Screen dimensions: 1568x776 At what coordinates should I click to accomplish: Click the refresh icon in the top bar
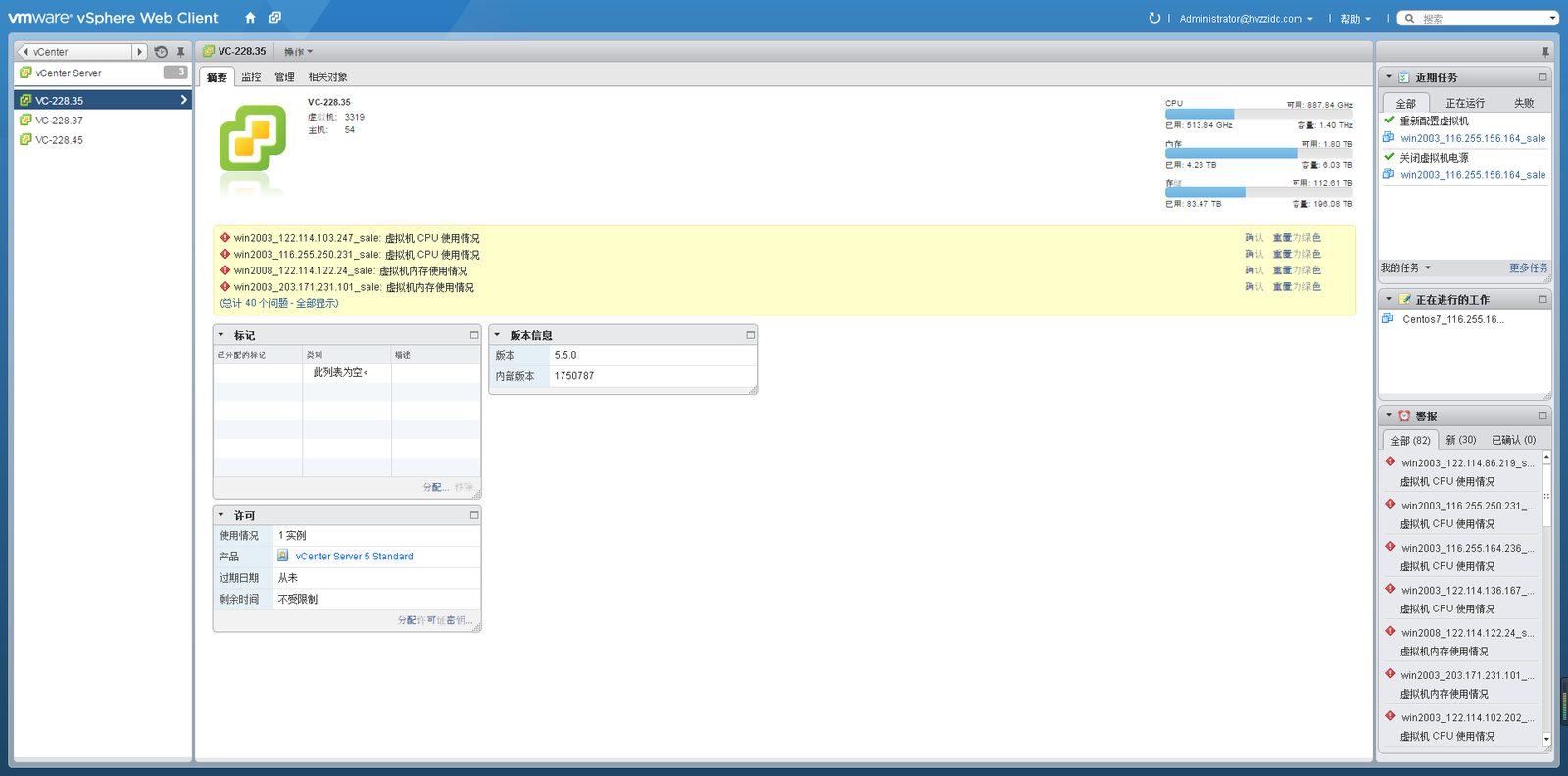(x=1154, y=18)
